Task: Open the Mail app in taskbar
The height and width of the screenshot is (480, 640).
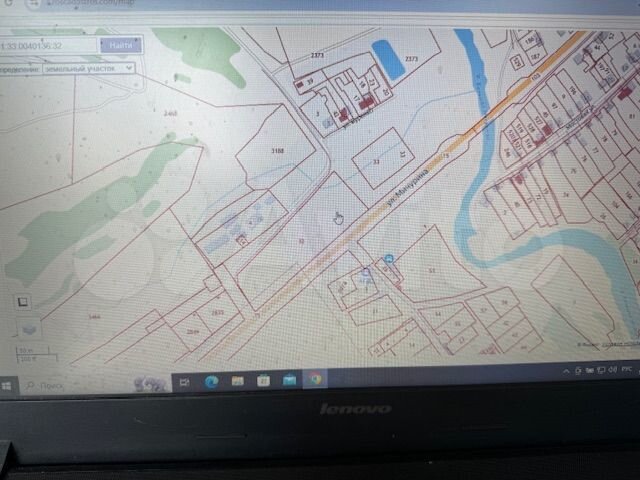Action: tap(289, 380)
